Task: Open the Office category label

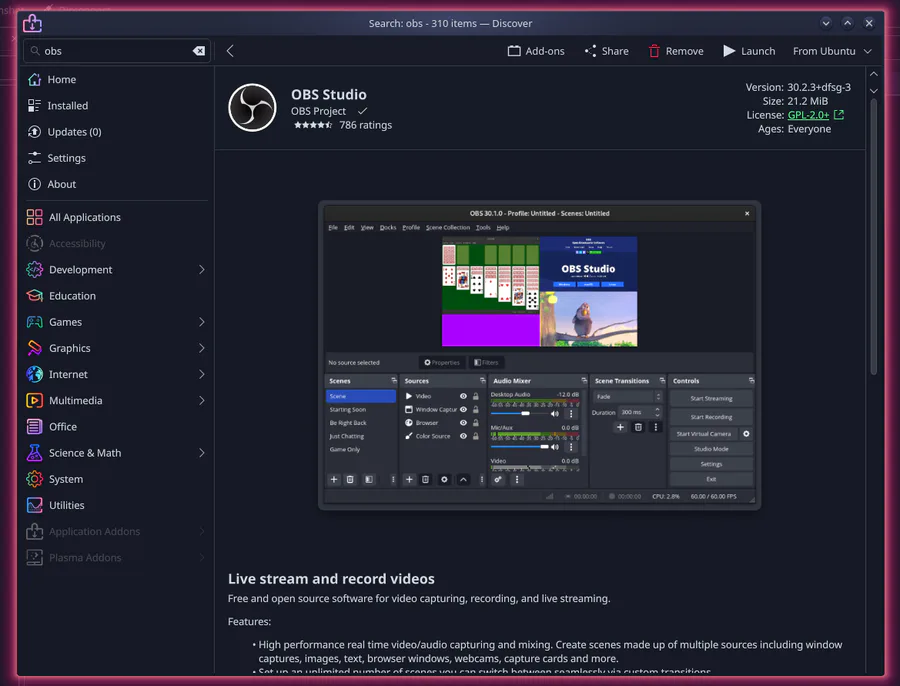Action: 63,427
